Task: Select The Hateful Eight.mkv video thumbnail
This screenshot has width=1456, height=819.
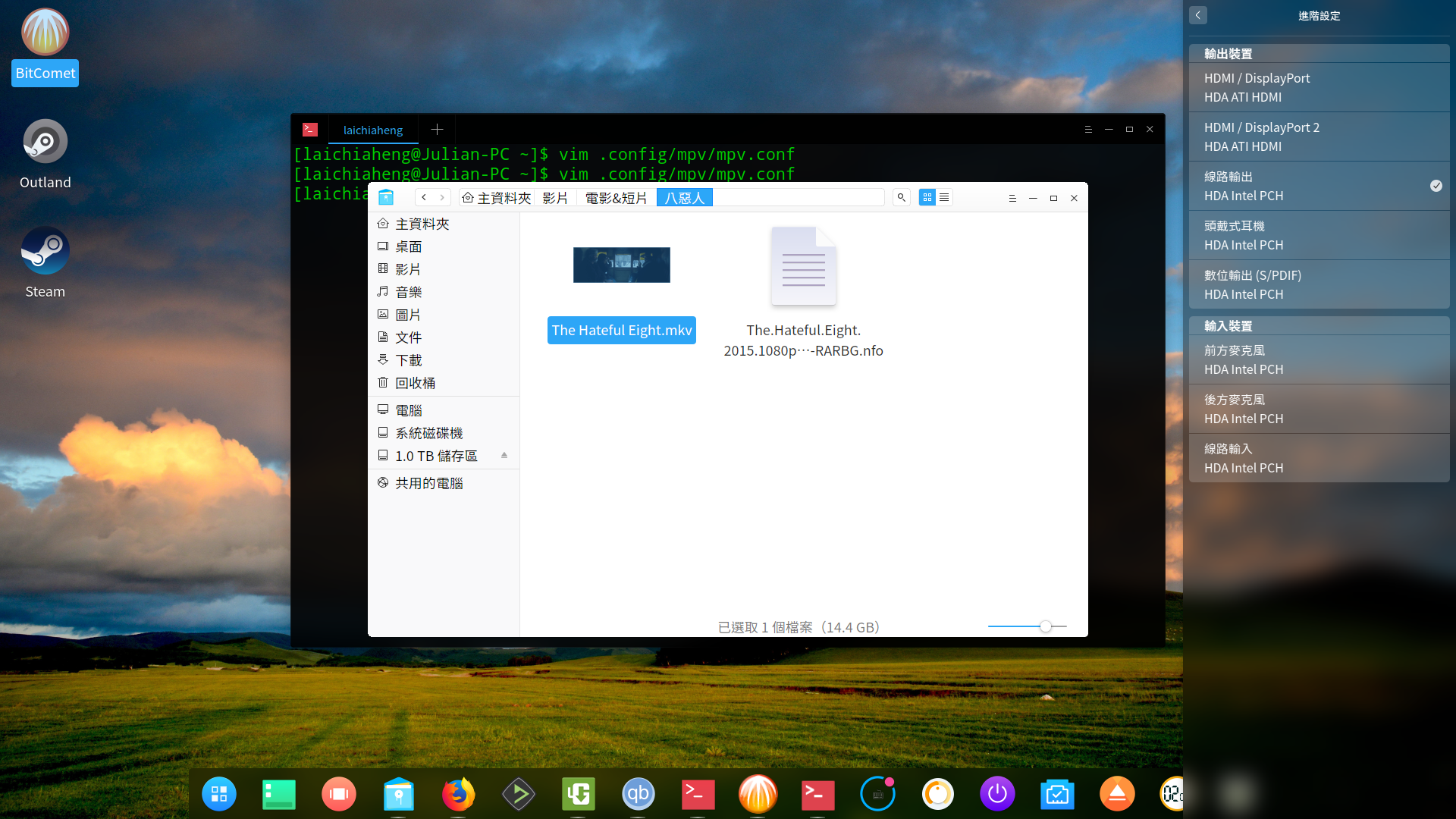Action: coord(621,265)
